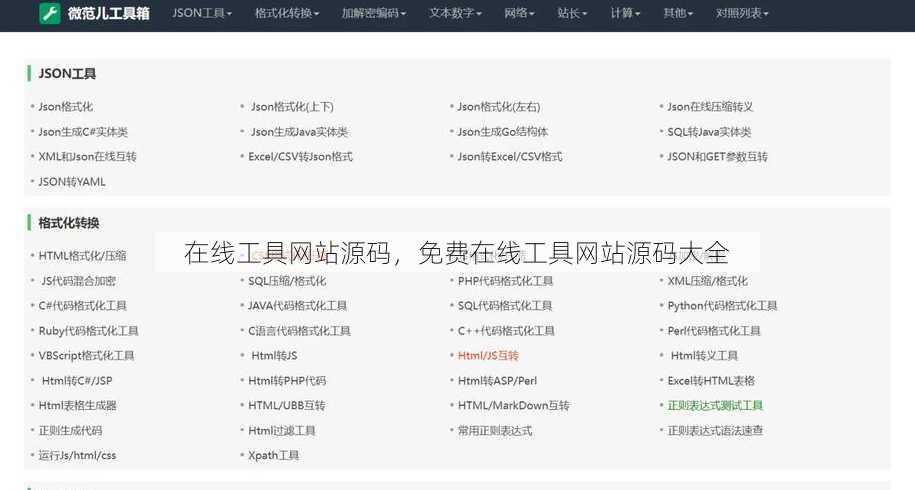This screenshot has height=490, width=915.
Task: Expand the 站长 menu
Action: (572, 13)
